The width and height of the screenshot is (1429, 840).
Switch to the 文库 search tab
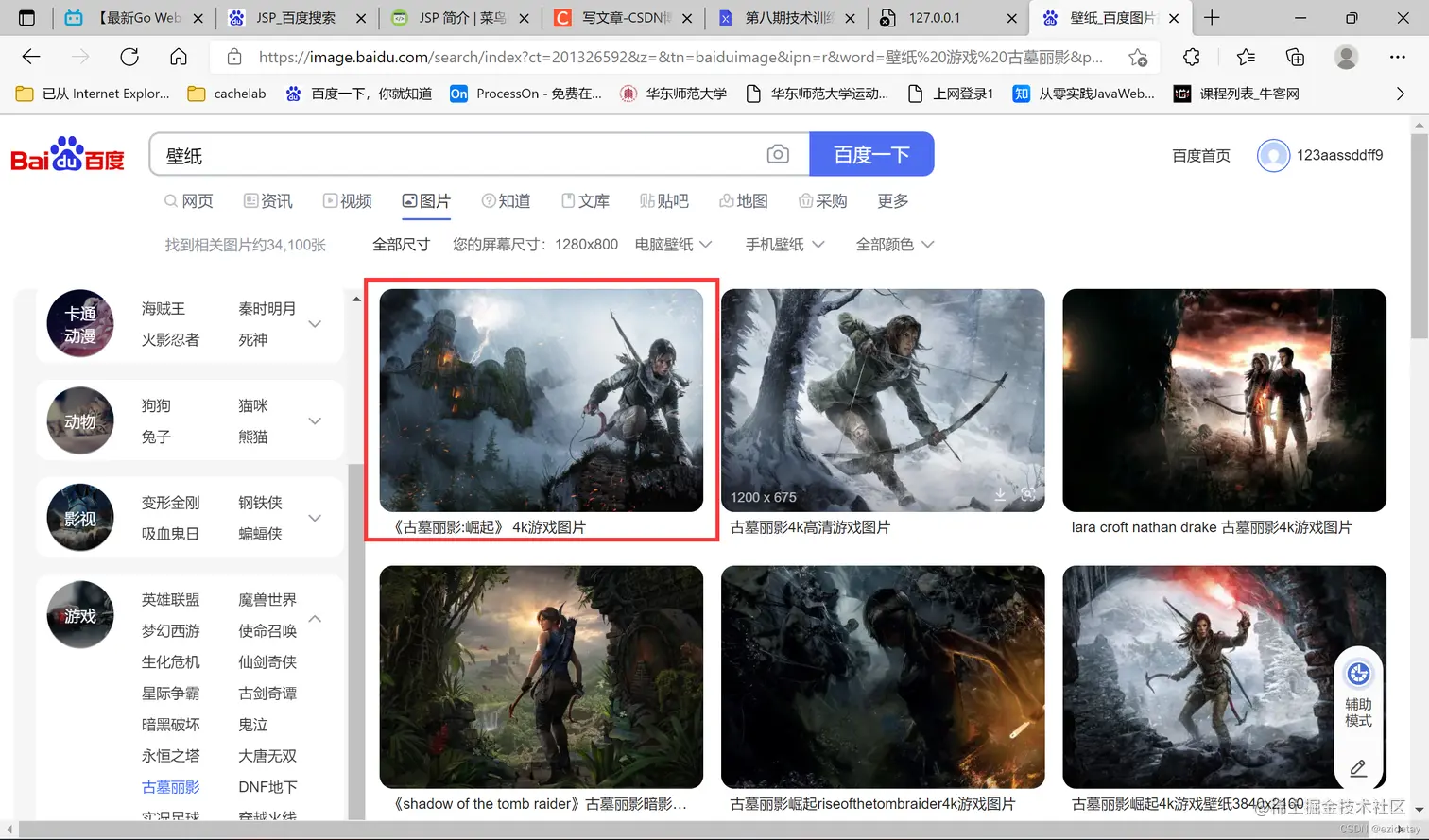coord(586,201)
